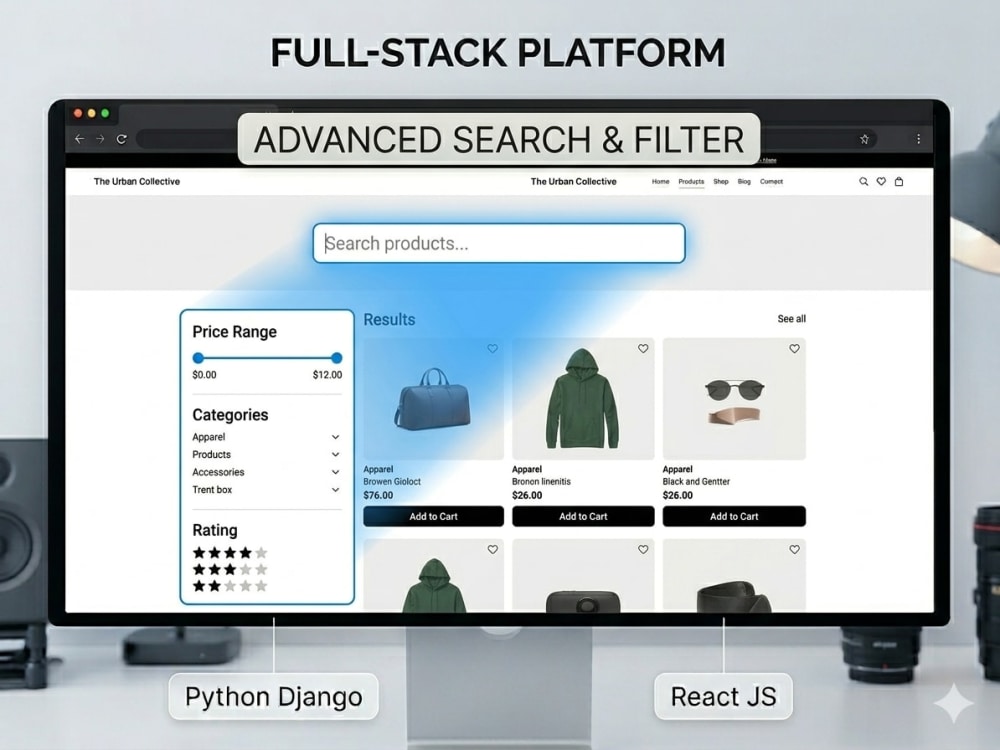
Task: Click the browser back arrow
Action: (79, 138)
